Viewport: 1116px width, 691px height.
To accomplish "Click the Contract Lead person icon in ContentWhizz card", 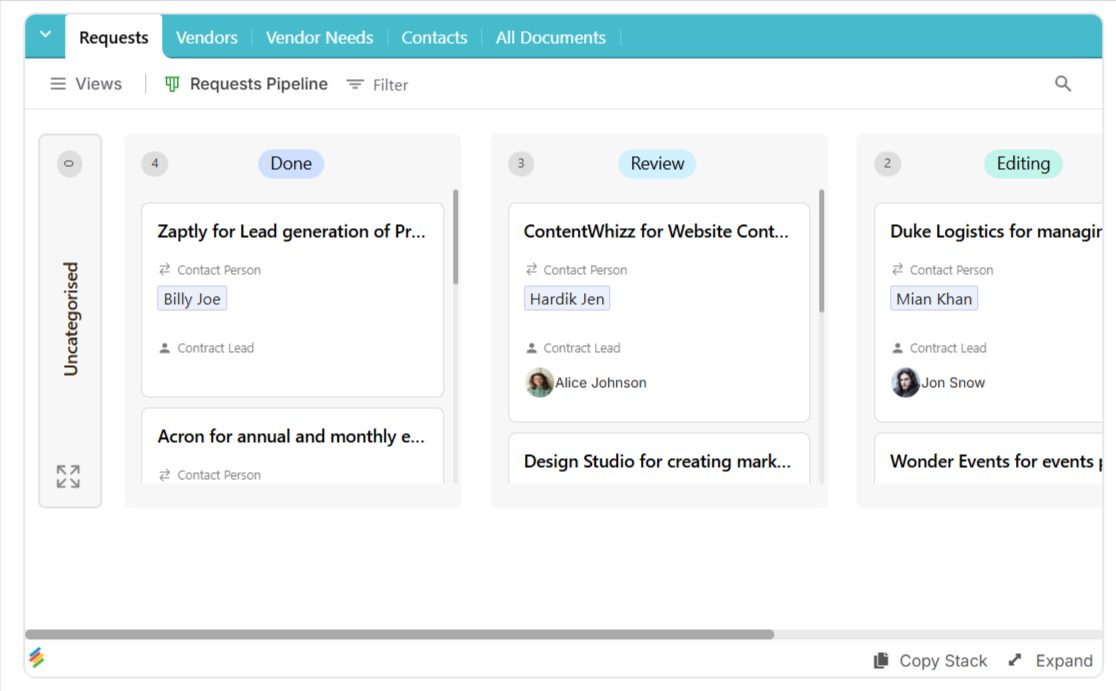I will pyautogui.click(x=531, y=348).
